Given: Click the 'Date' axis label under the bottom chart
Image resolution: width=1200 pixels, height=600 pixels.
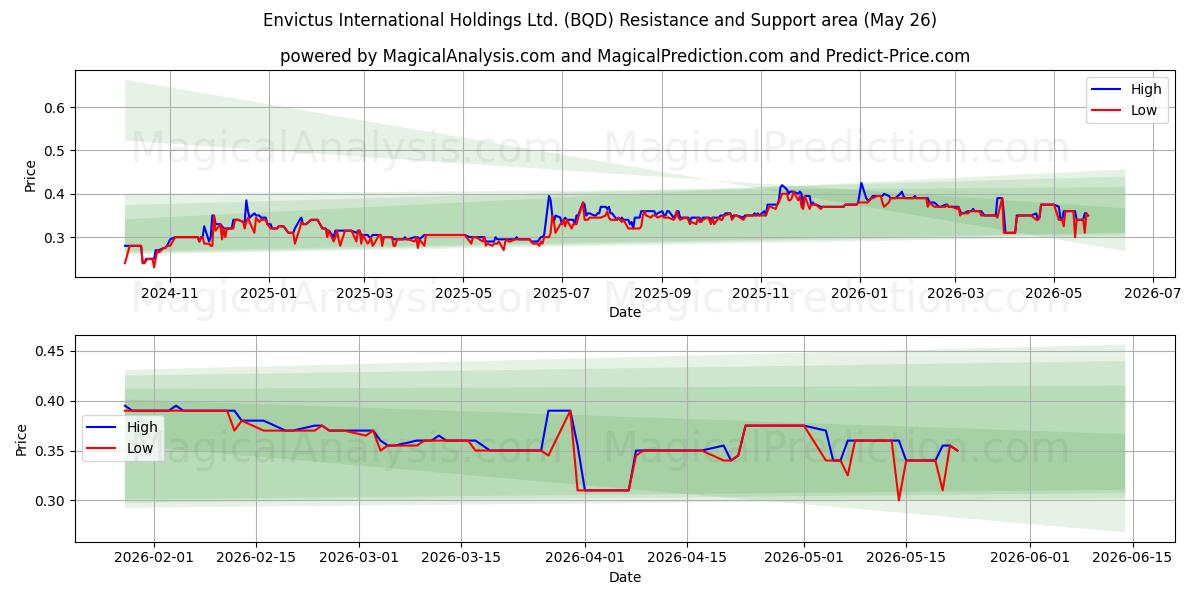Looking at the screenshot, I should 625,577.
